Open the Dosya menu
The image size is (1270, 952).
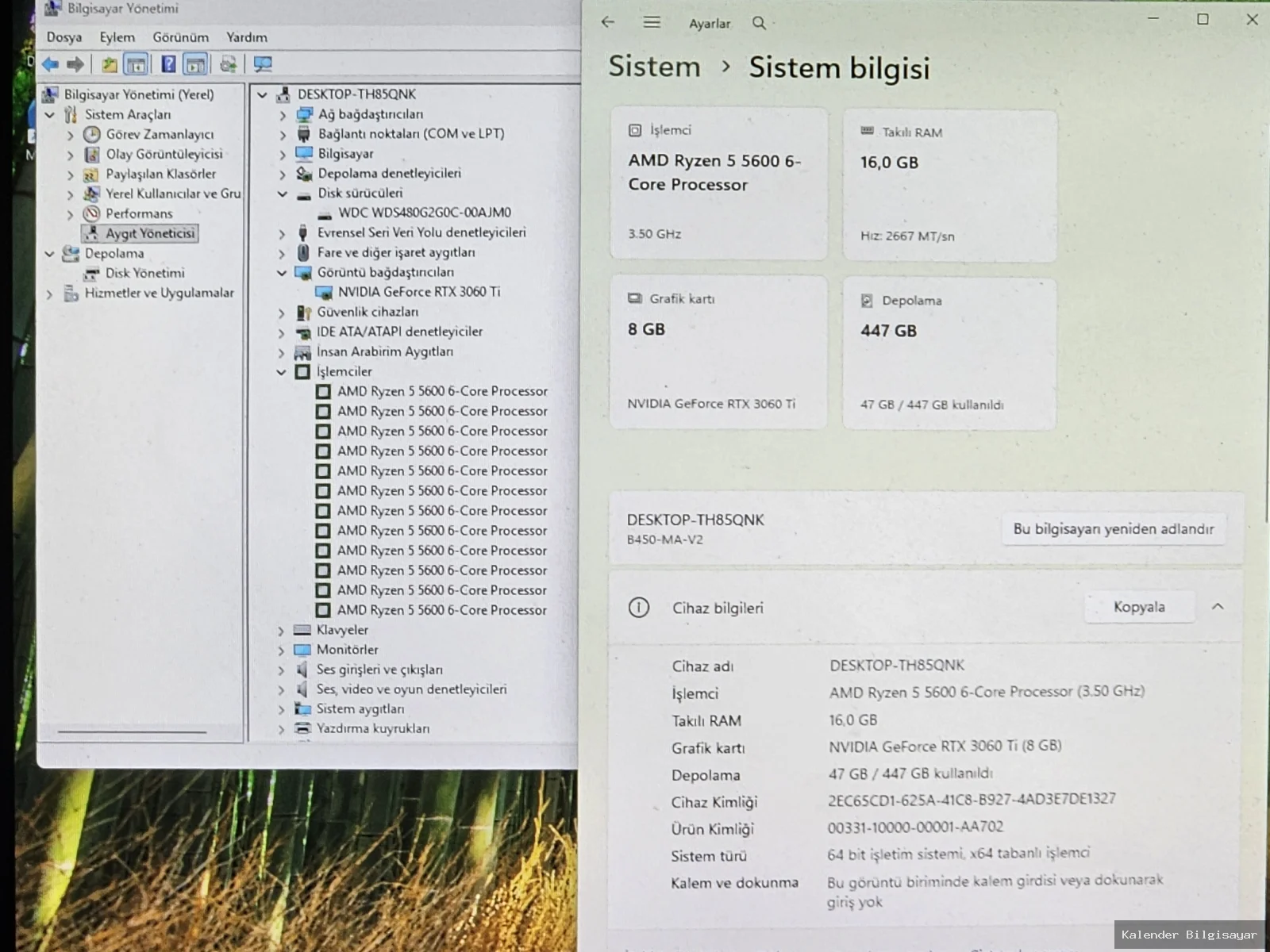(x=64, y=37)
